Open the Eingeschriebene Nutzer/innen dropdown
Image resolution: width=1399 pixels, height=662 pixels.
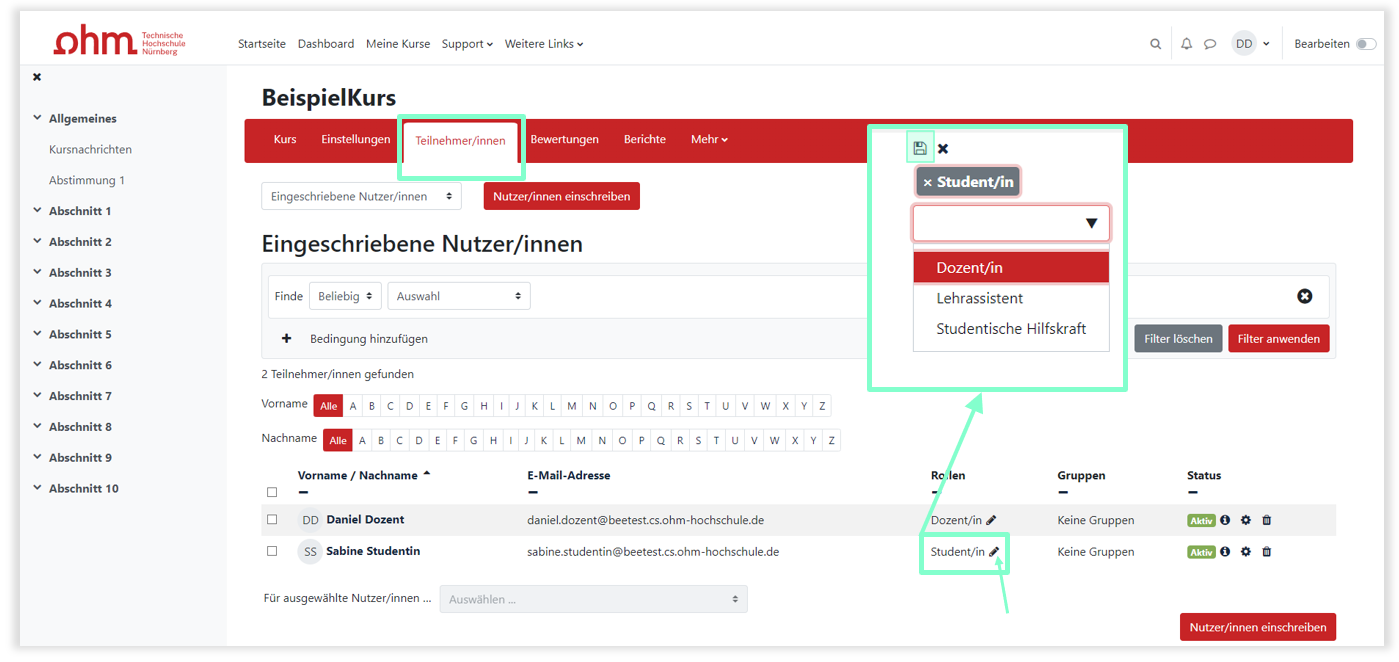(361, 197)
